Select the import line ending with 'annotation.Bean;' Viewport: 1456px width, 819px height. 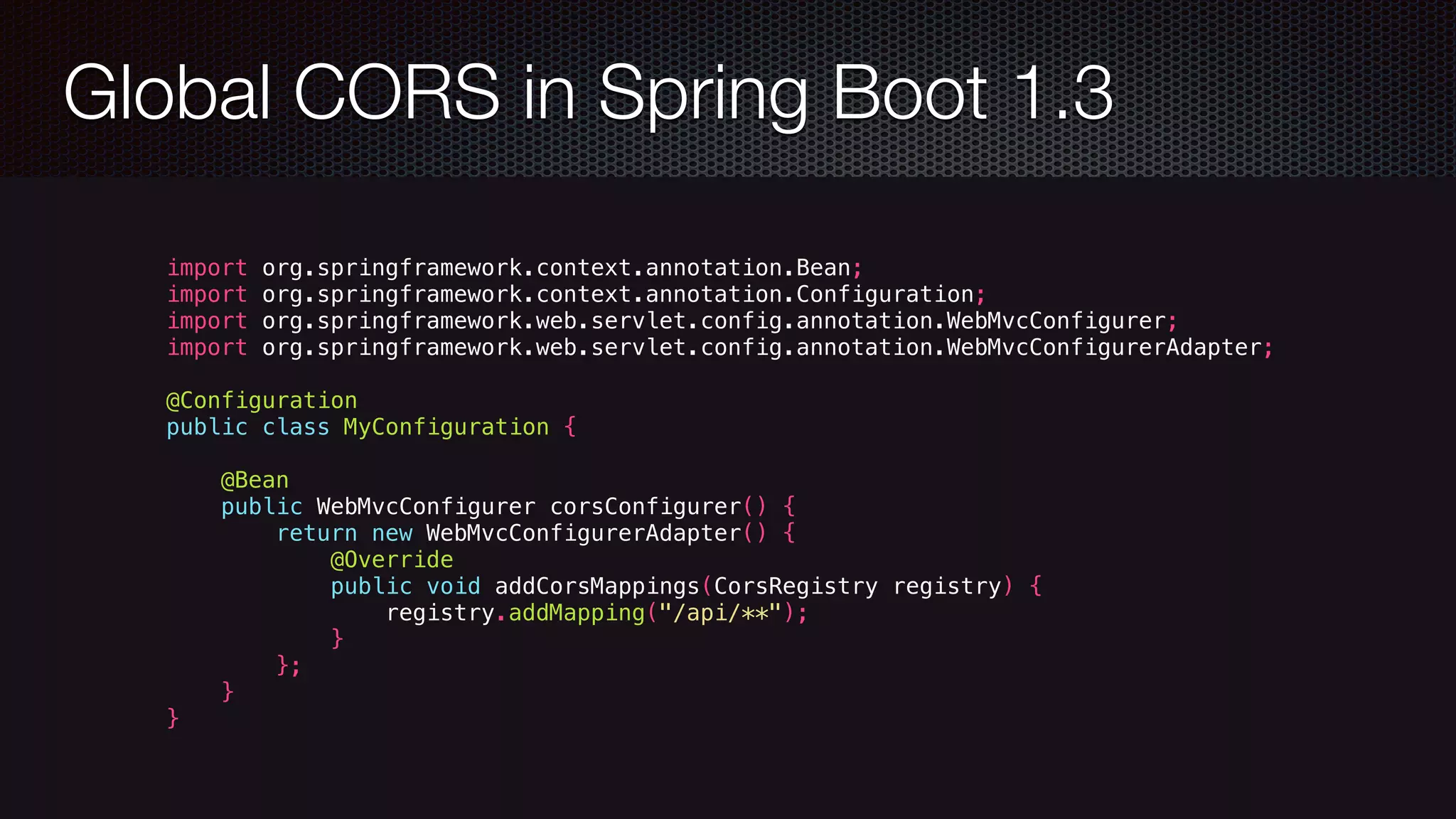[x=515, y=268]
